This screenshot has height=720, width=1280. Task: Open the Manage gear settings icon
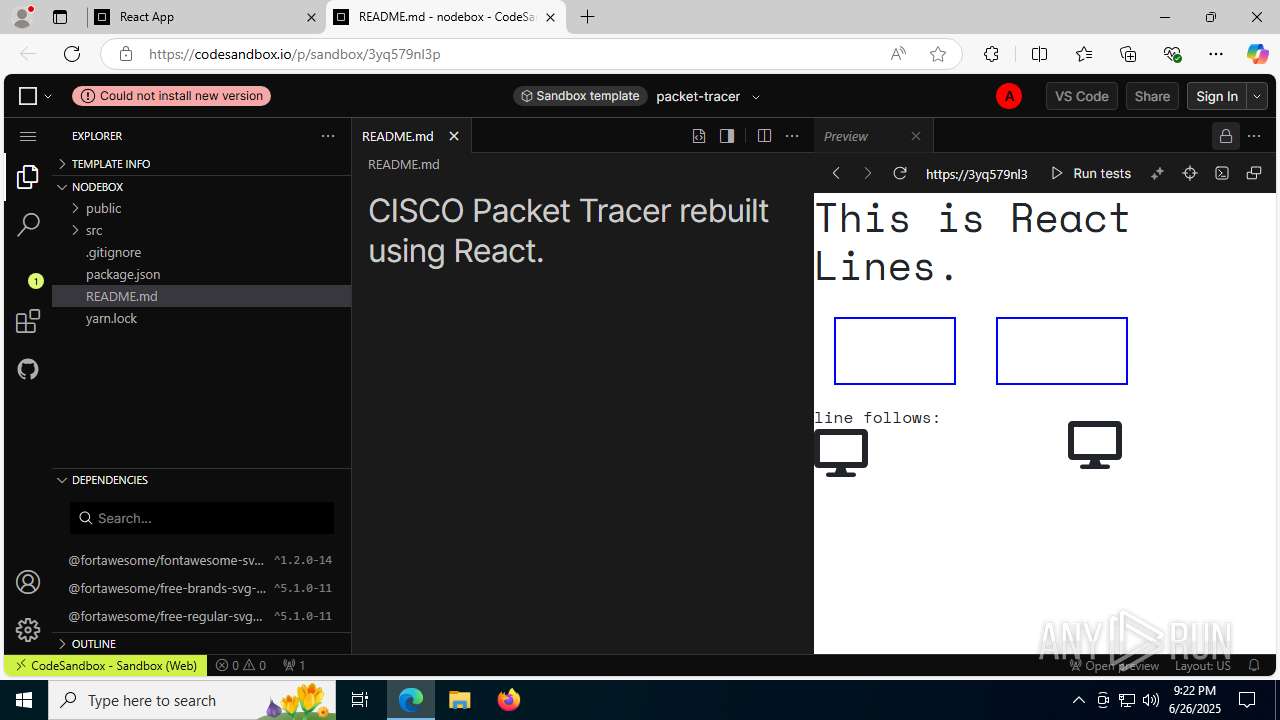pyautogui.click(x=28, y=629)
